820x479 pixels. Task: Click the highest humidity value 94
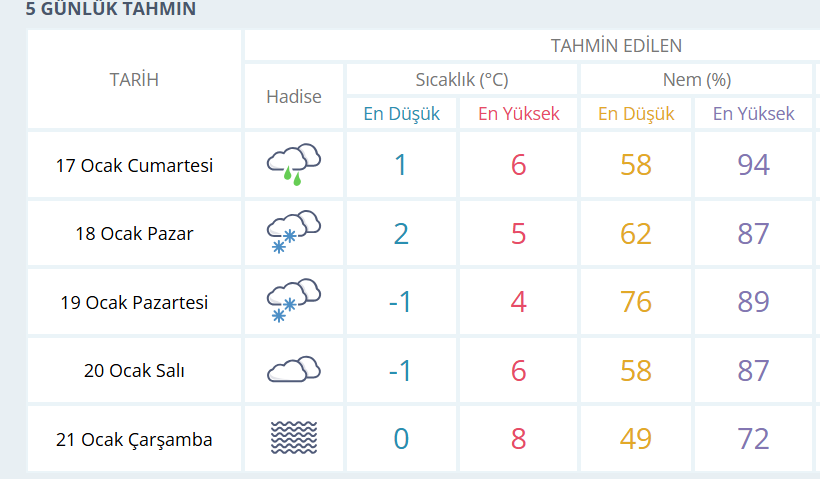coord(753,165)
